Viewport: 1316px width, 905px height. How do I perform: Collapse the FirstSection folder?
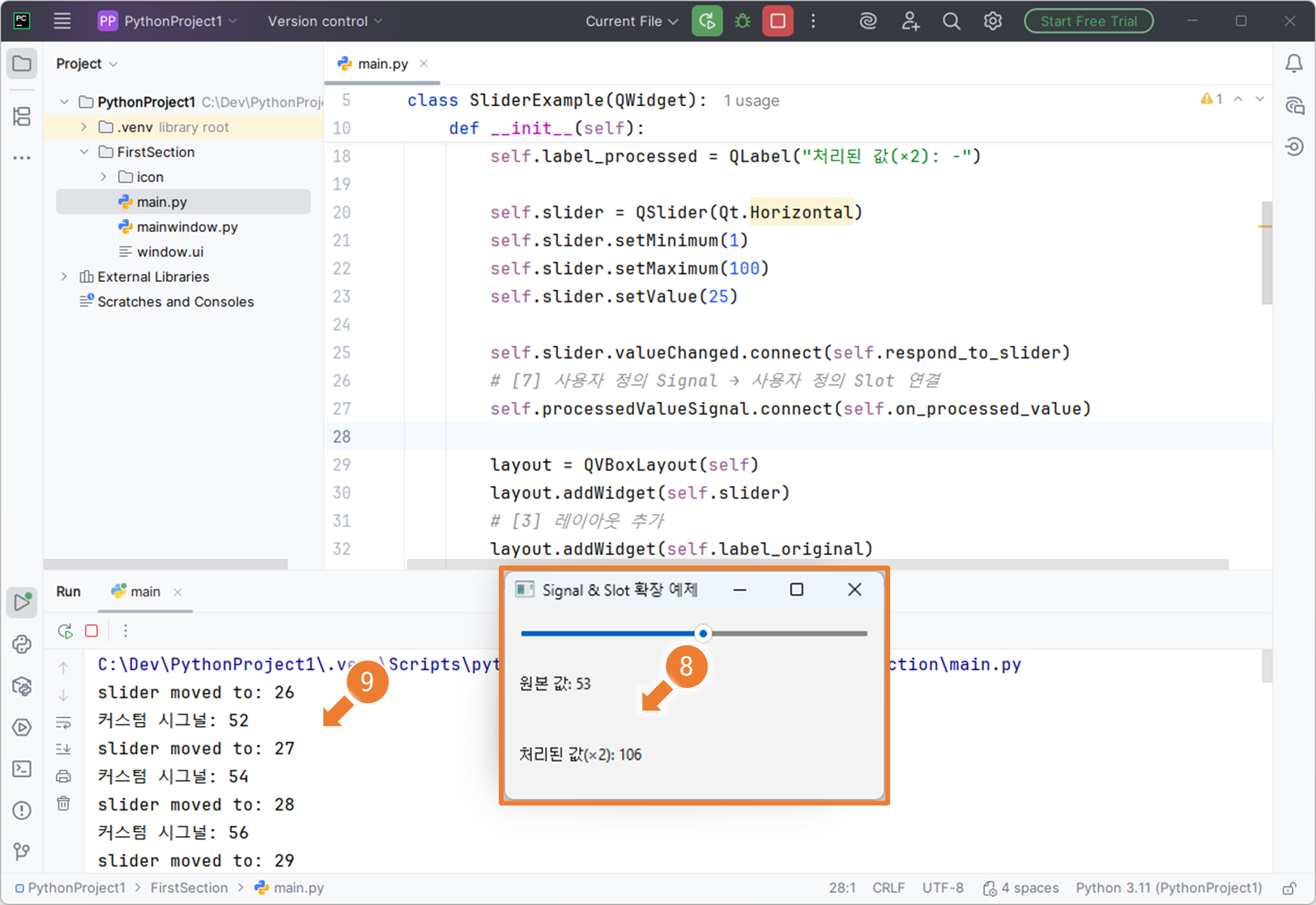tap(84, 152)
